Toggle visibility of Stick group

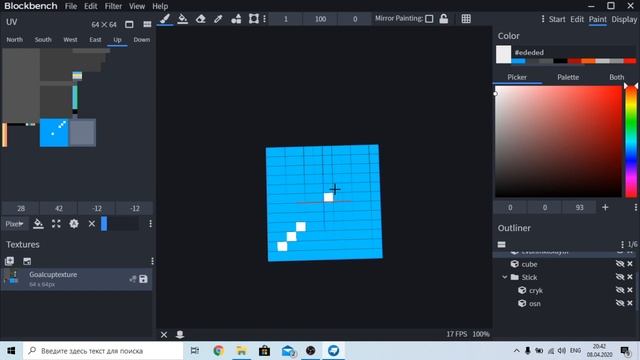(x=620, y=277)
